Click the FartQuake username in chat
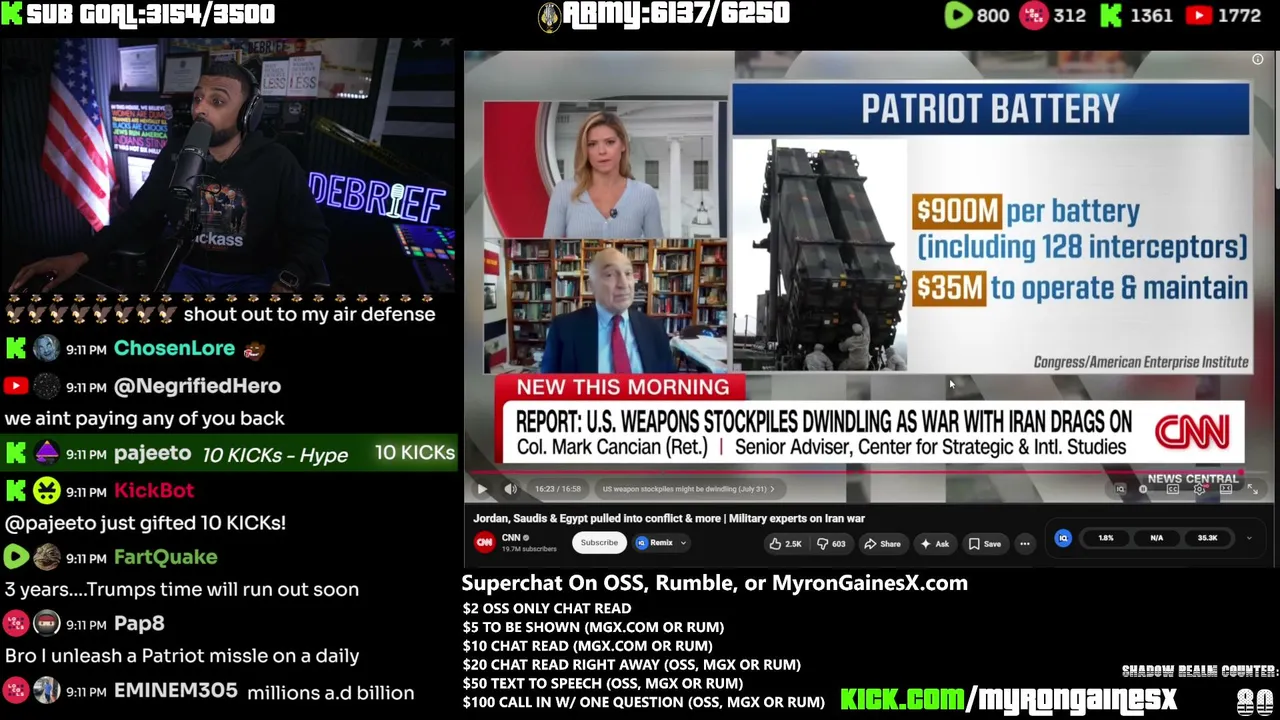 click(166, 557)
